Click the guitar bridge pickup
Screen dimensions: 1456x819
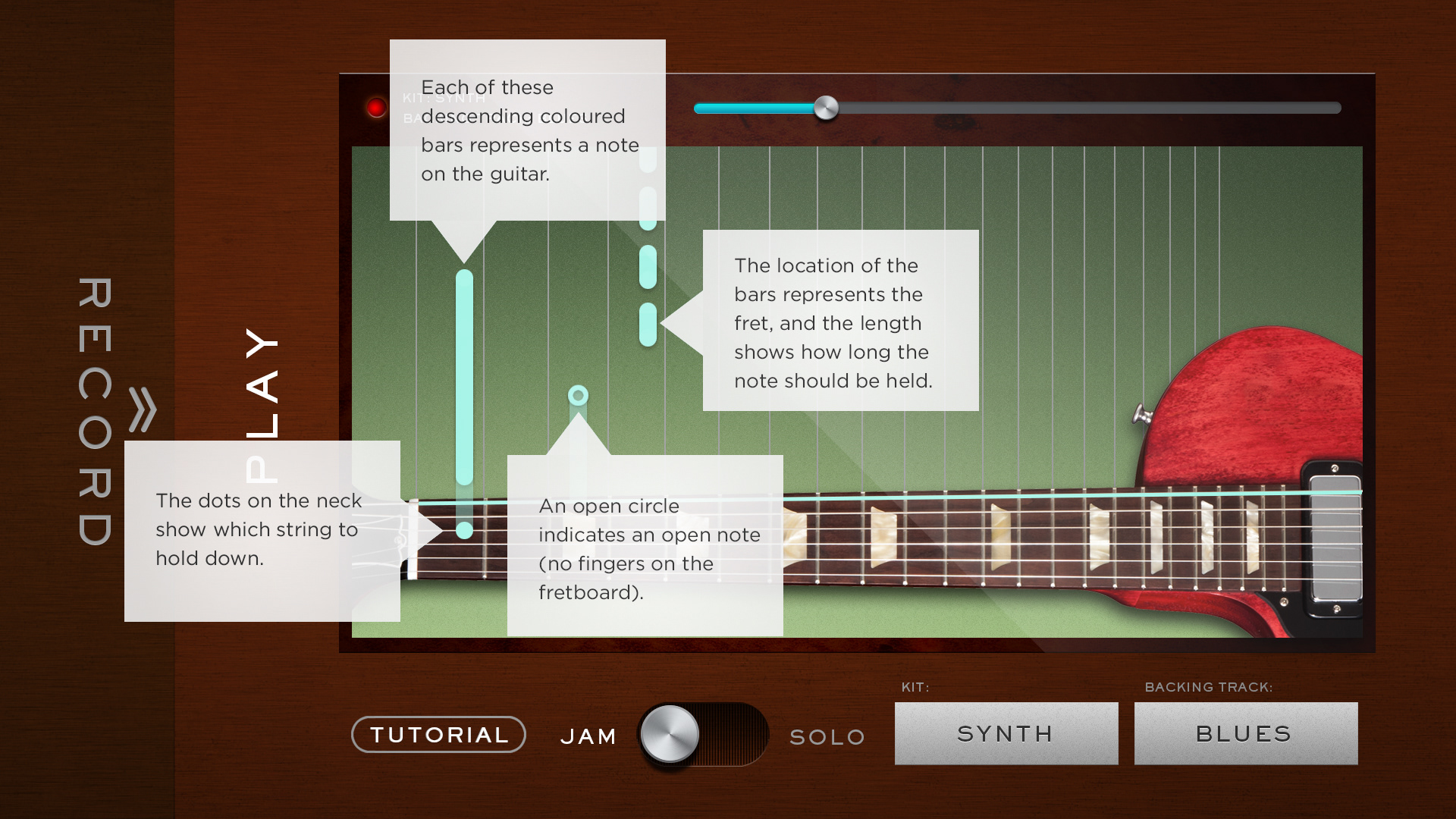pyautogui.click(x=1335, y=538)
